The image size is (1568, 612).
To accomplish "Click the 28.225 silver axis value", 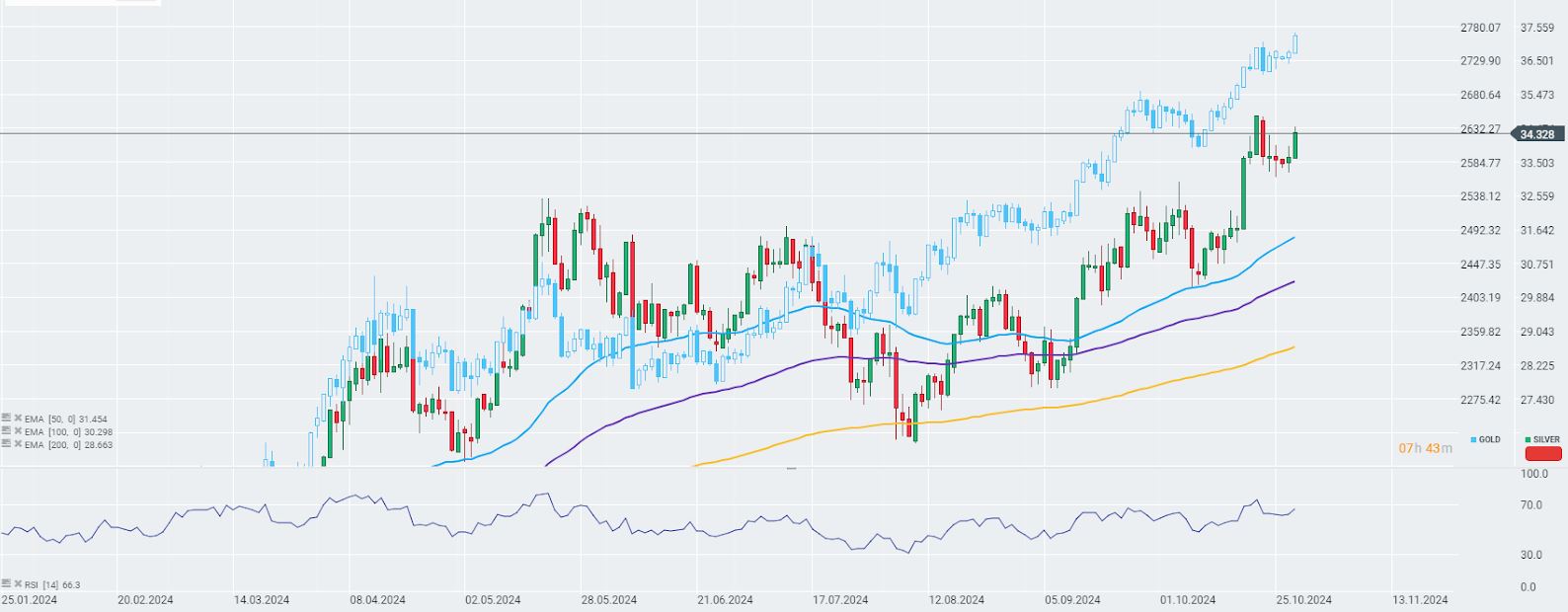I will (1537, 365).
